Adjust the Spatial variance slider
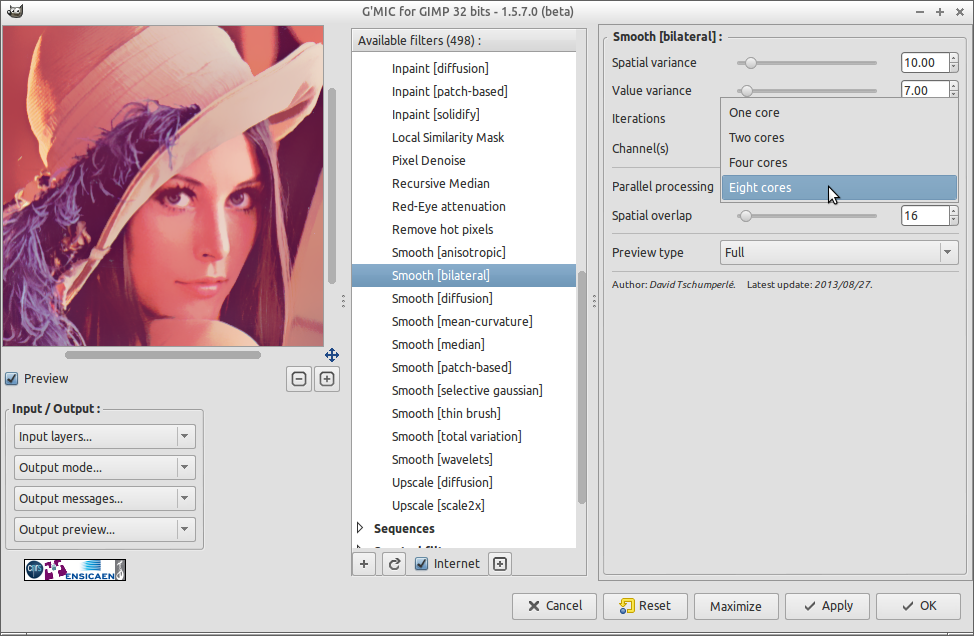974x636 pixels. (x=807, y=63)
